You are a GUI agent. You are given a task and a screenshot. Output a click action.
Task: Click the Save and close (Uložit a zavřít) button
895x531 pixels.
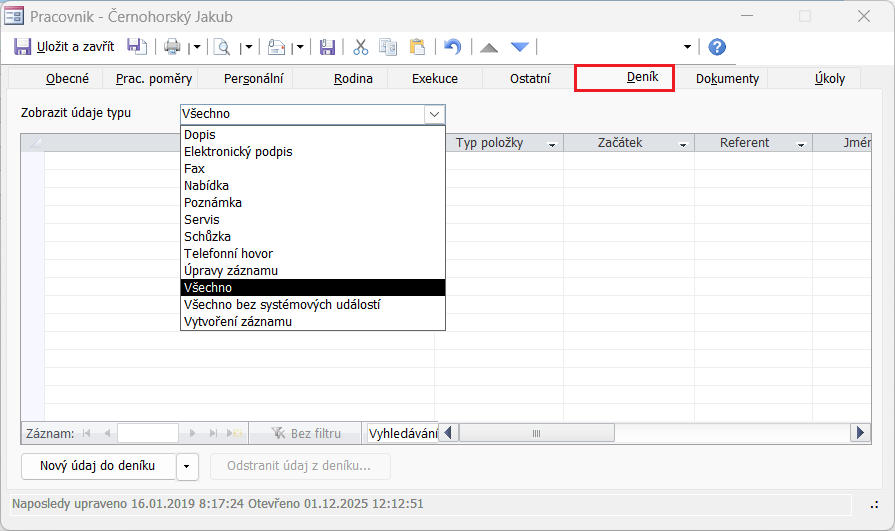(x=64, y=47)
